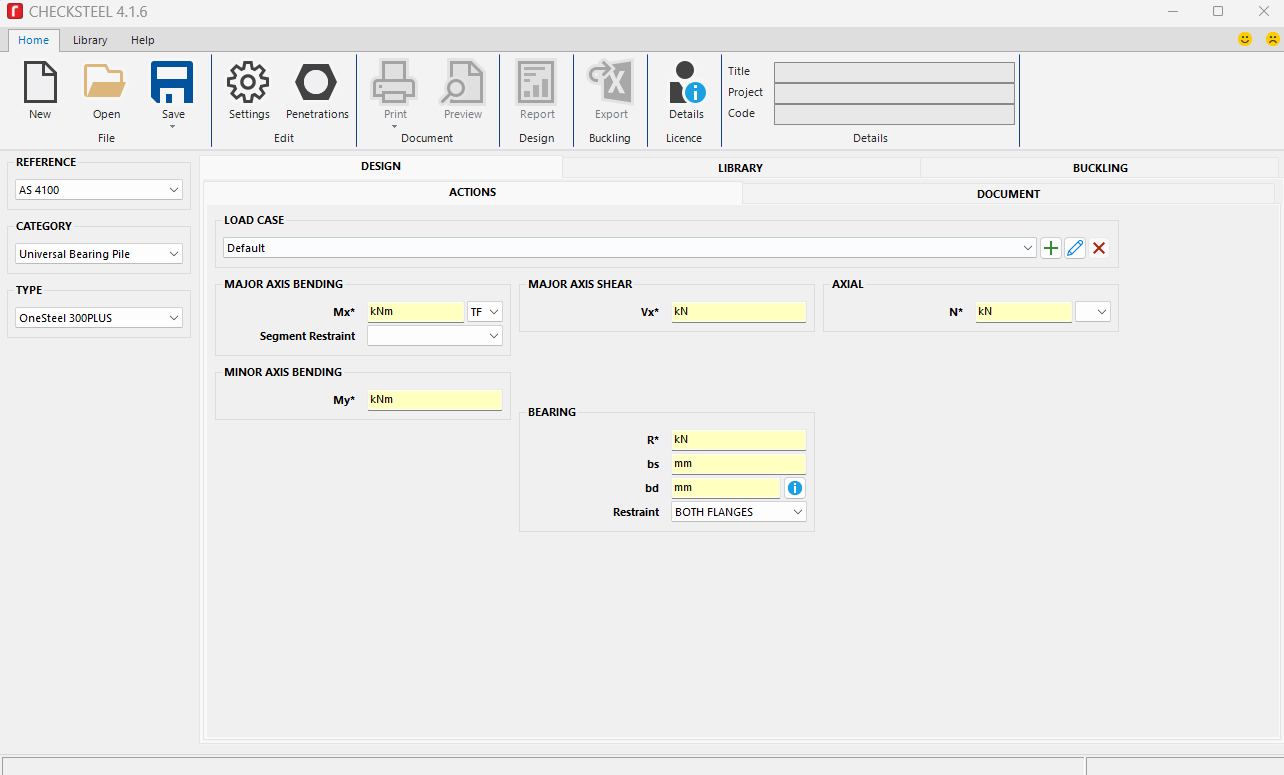
Task: Save using the floppy disk icon
Action: pyautogui.click(x=172, y=82)
